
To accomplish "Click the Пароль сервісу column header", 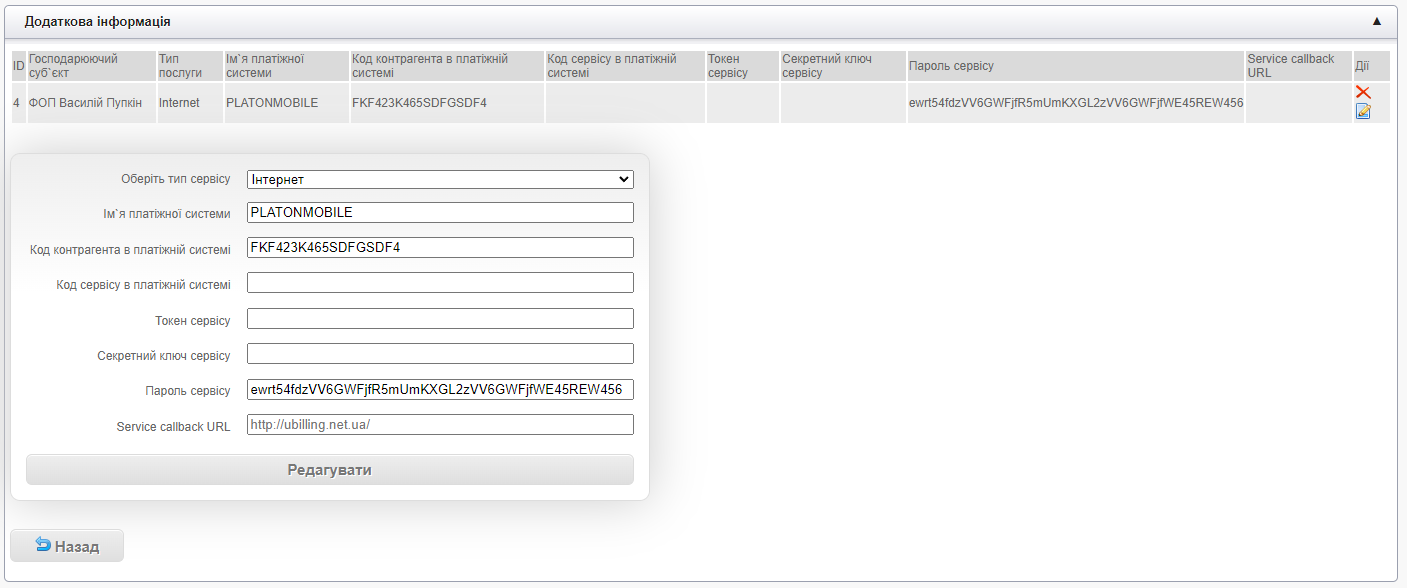I will click(x=951, y=66).
